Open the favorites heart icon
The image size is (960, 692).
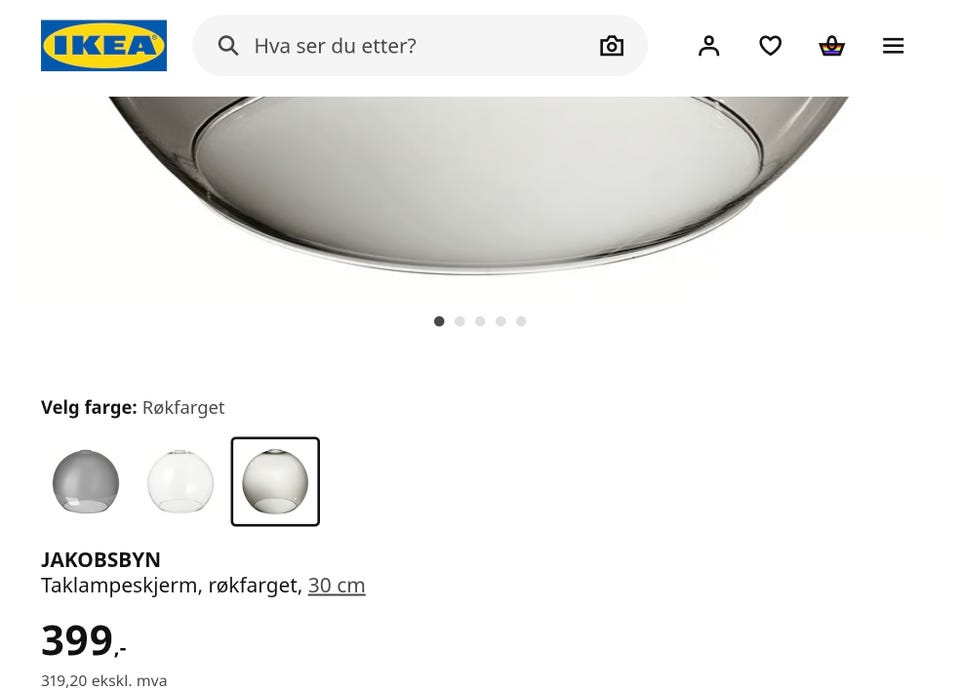[x=770, y=46]
